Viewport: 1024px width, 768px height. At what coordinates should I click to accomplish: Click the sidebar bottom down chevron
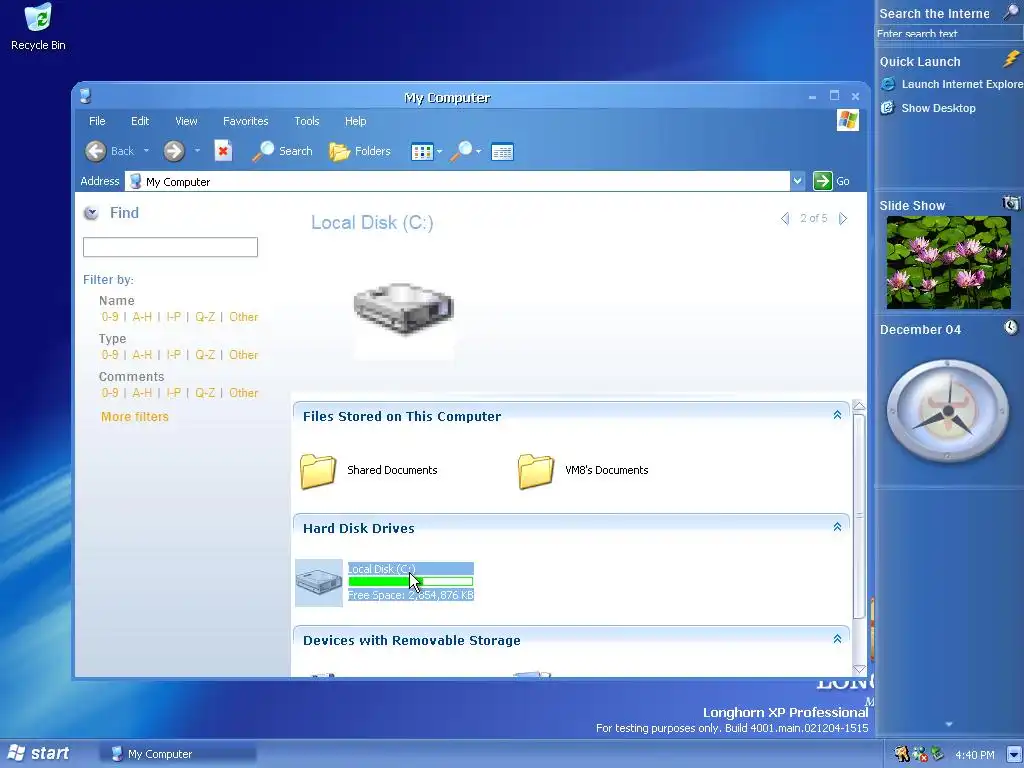[949, 724]
